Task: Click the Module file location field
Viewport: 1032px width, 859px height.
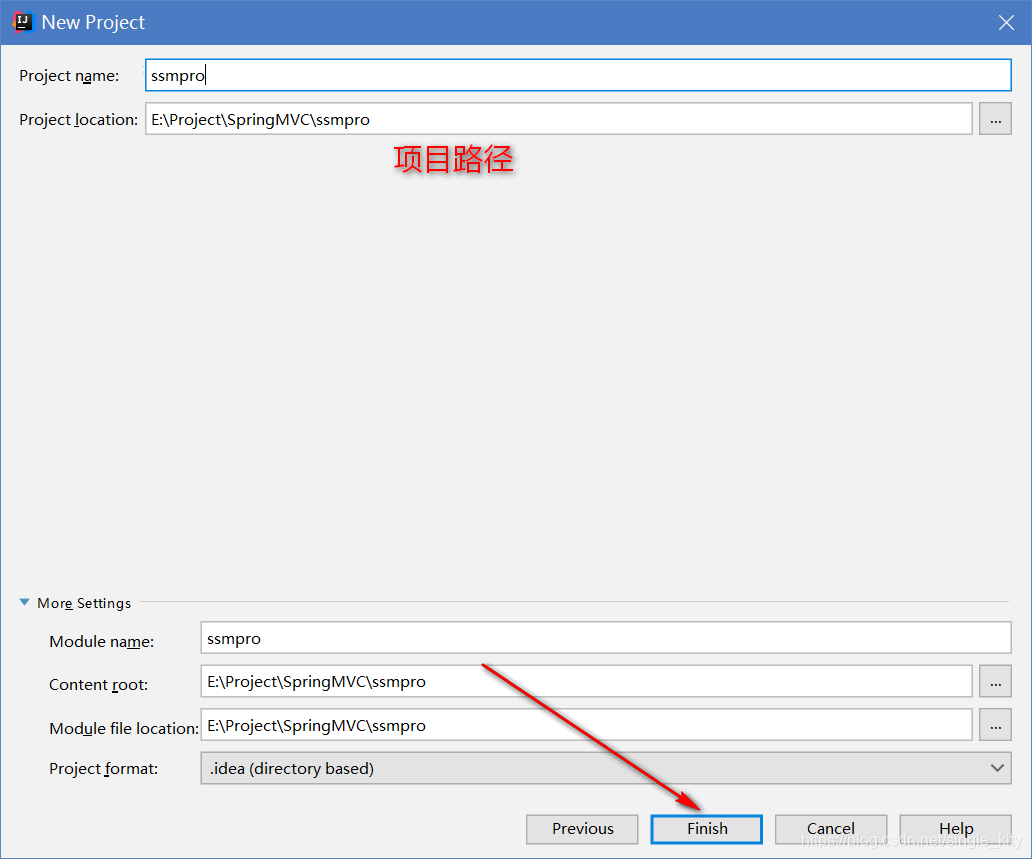Action: (x=586, y=725)
